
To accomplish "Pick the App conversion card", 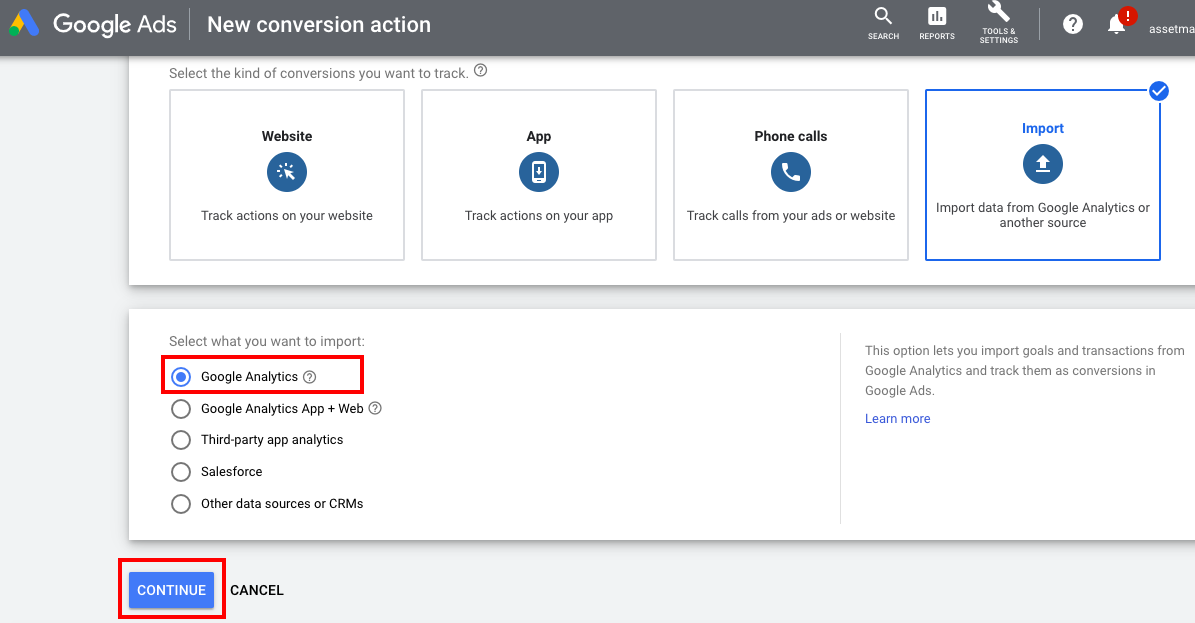I will click(539, 175).
